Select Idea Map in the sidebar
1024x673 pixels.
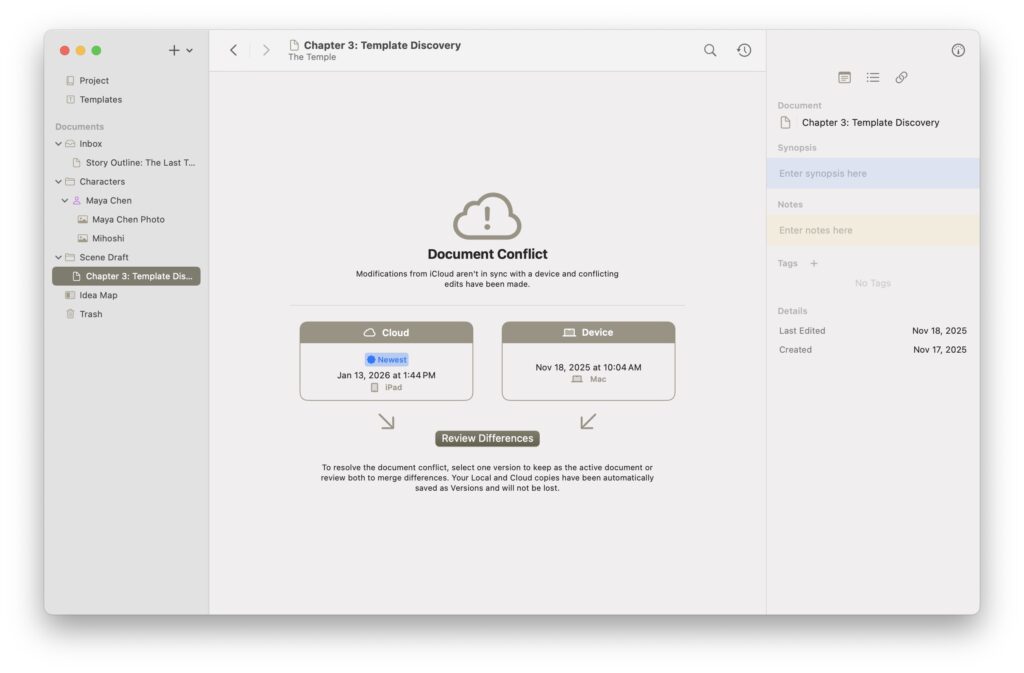pos(98,295)
